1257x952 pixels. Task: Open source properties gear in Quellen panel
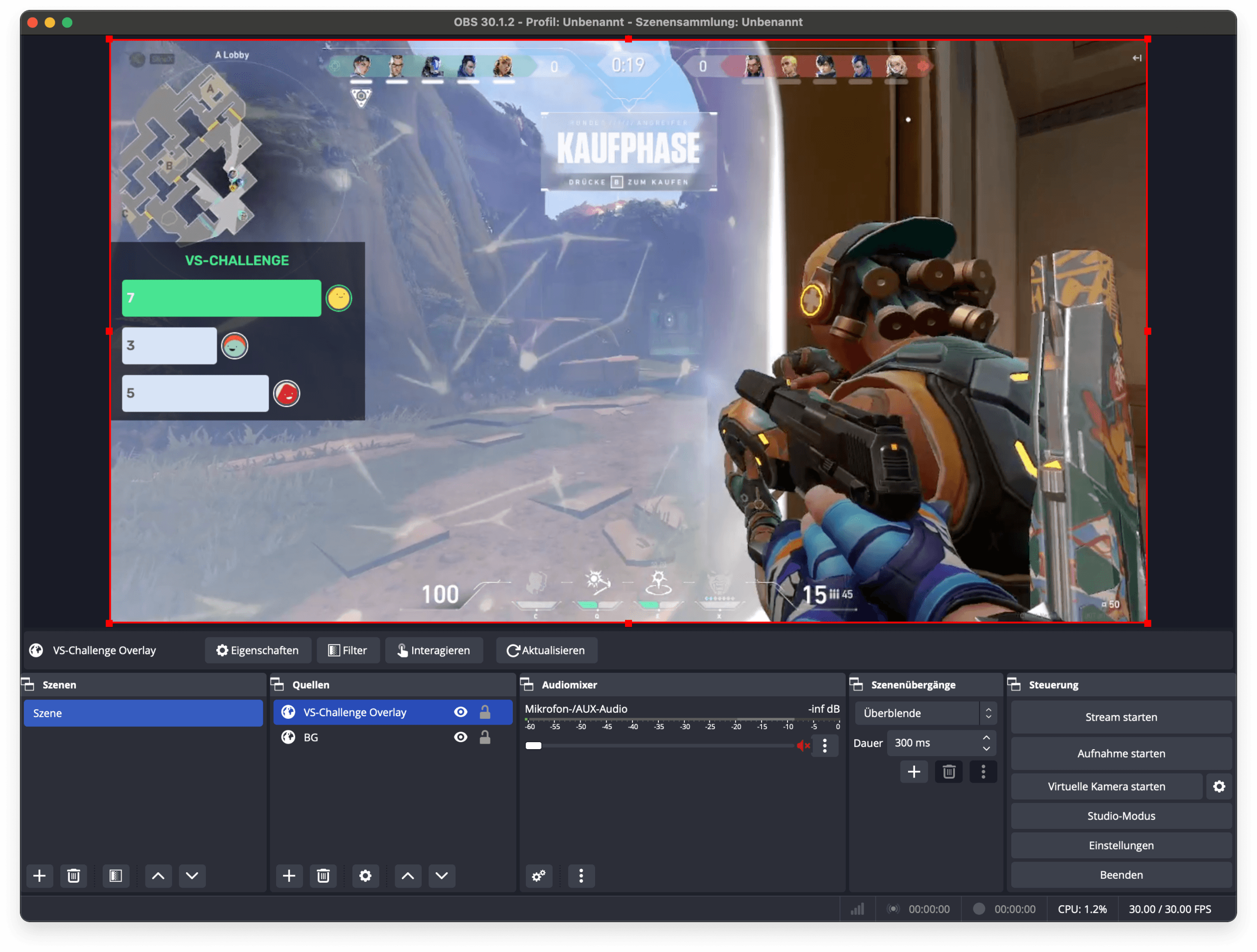pyautogui.click(x=365, y=876)
